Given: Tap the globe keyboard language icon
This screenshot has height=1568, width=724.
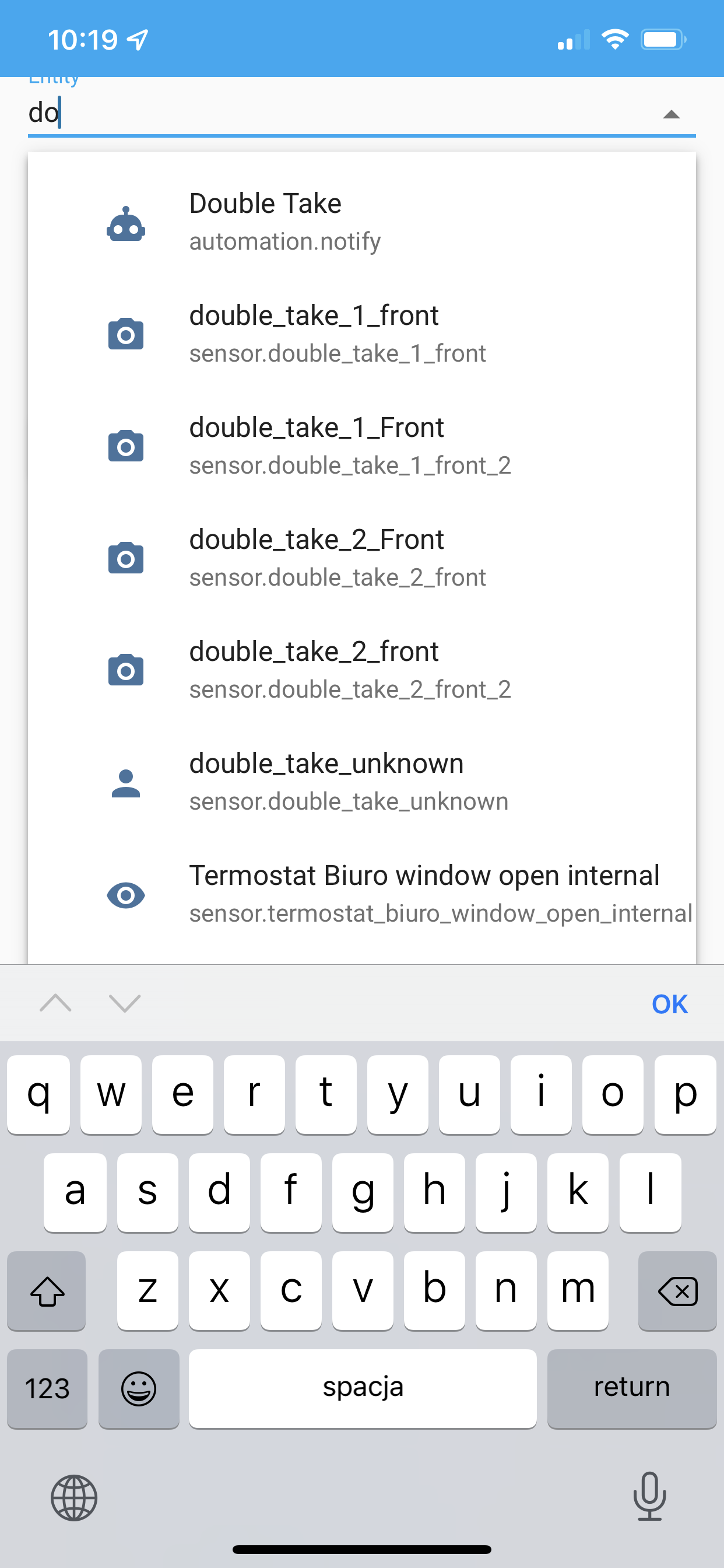Looking at the screenshot, I should 73,1499.
